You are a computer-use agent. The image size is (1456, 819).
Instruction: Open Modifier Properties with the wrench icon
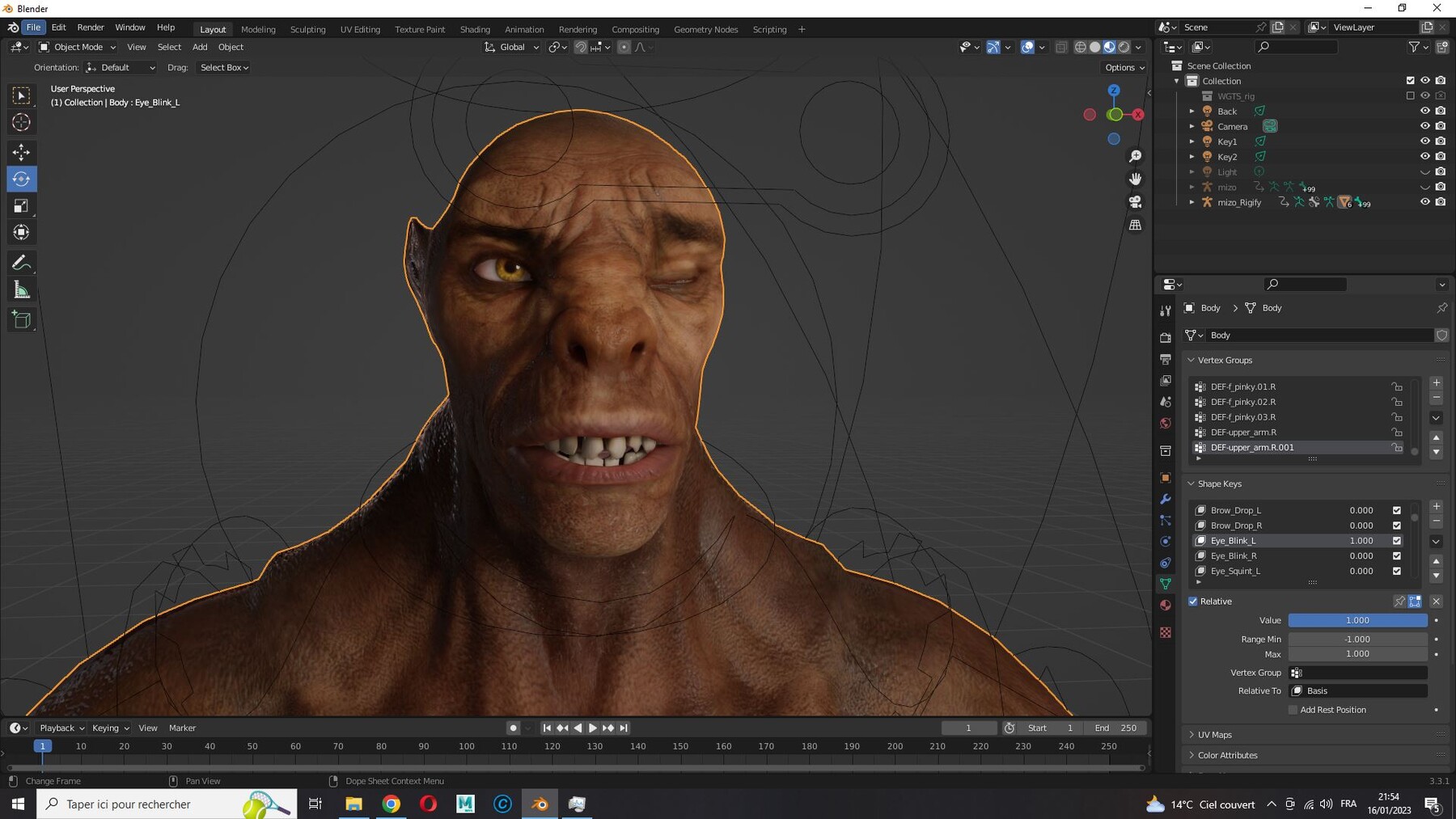[x=1165, y=500]
